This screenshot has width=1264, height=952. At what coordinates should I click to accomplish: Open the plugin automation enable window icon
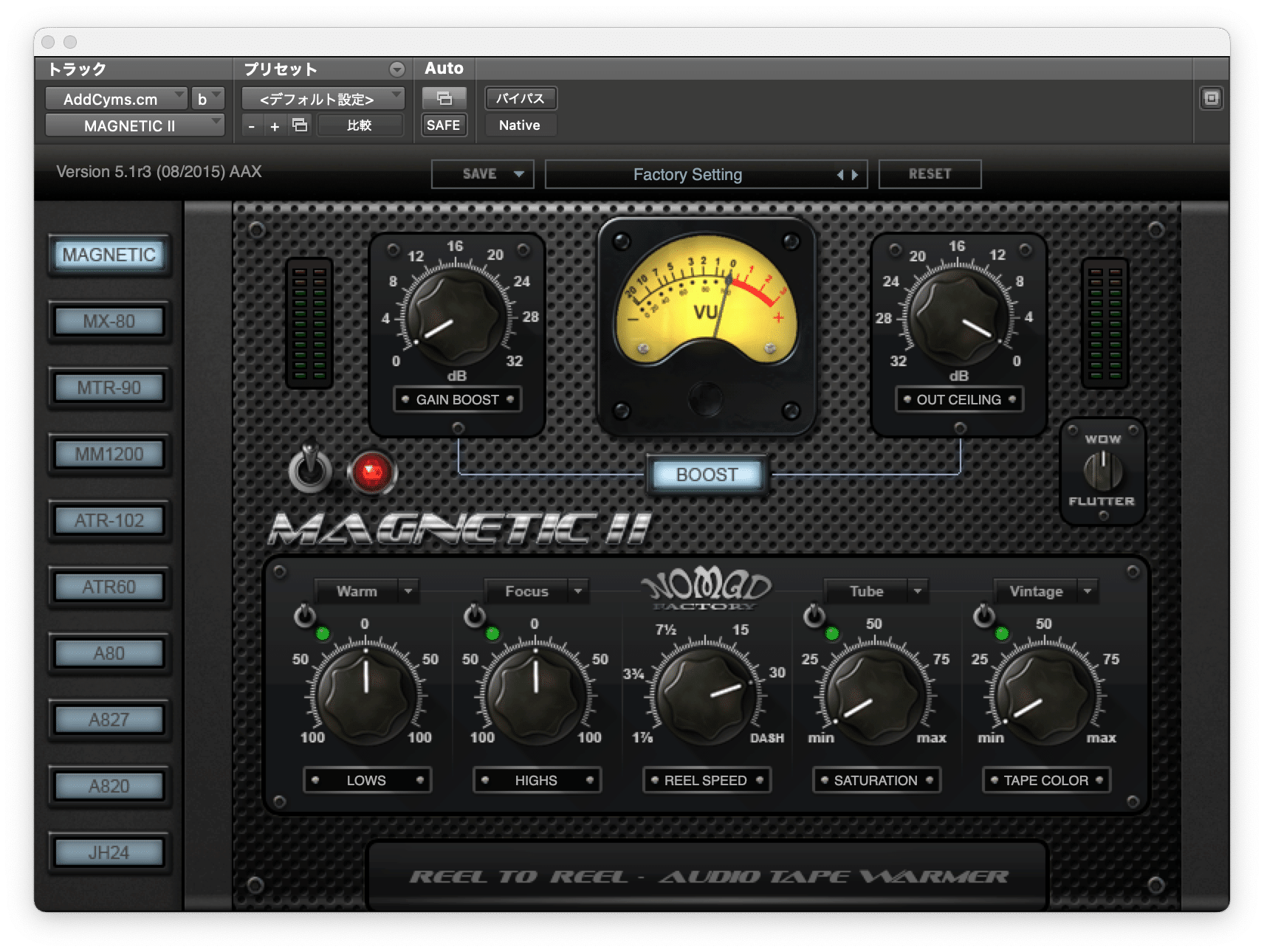pyautogui.click(x=444, y=97)
